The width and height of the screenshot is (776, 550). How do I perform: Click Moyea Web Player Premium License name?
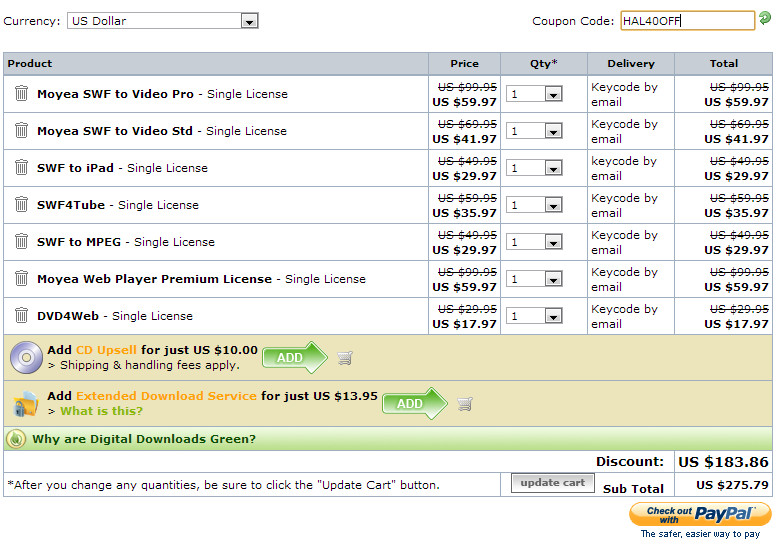pyautogui.click(x=154, y=279)
